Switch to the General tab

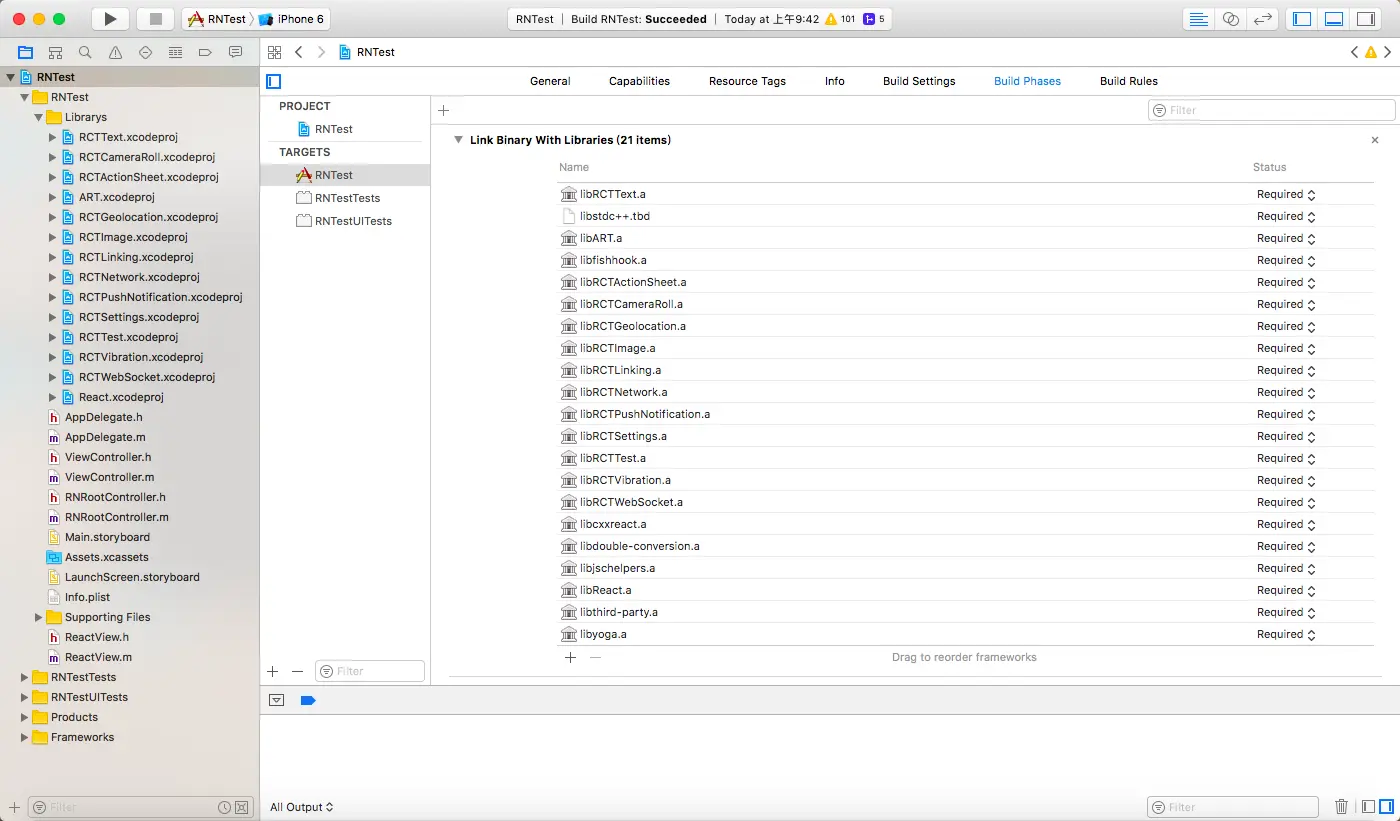click(x=550, y=81)
